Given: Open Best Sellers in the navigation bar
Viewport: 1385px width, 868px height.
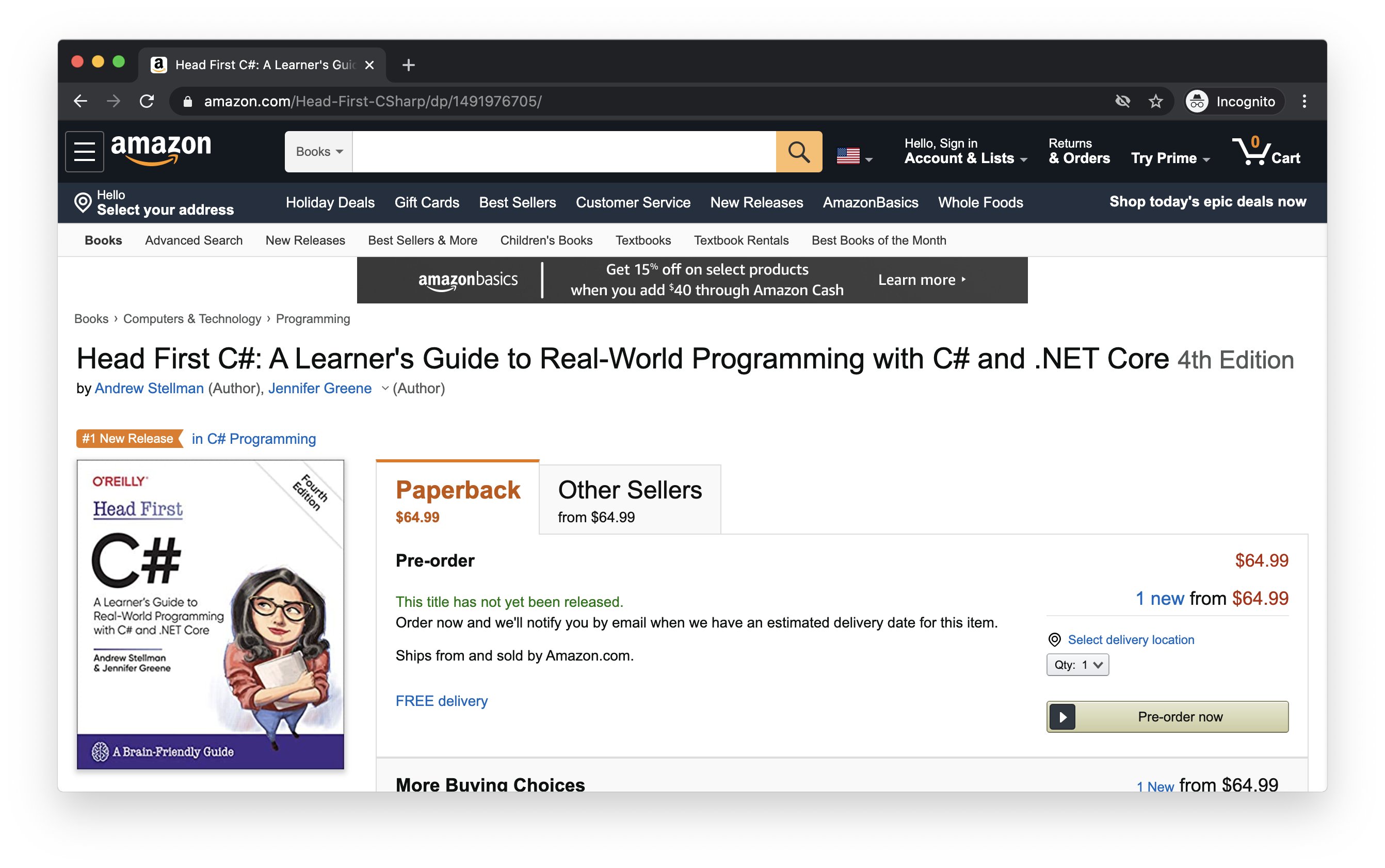Looking at the screenshot, I should click(517, 202).
